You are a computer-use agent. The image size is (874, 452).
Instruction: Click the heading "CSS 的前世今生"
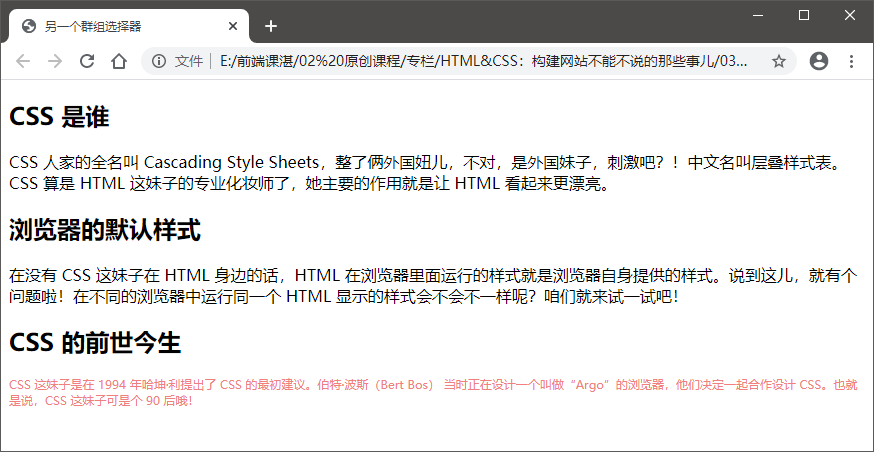pos(95,343)
